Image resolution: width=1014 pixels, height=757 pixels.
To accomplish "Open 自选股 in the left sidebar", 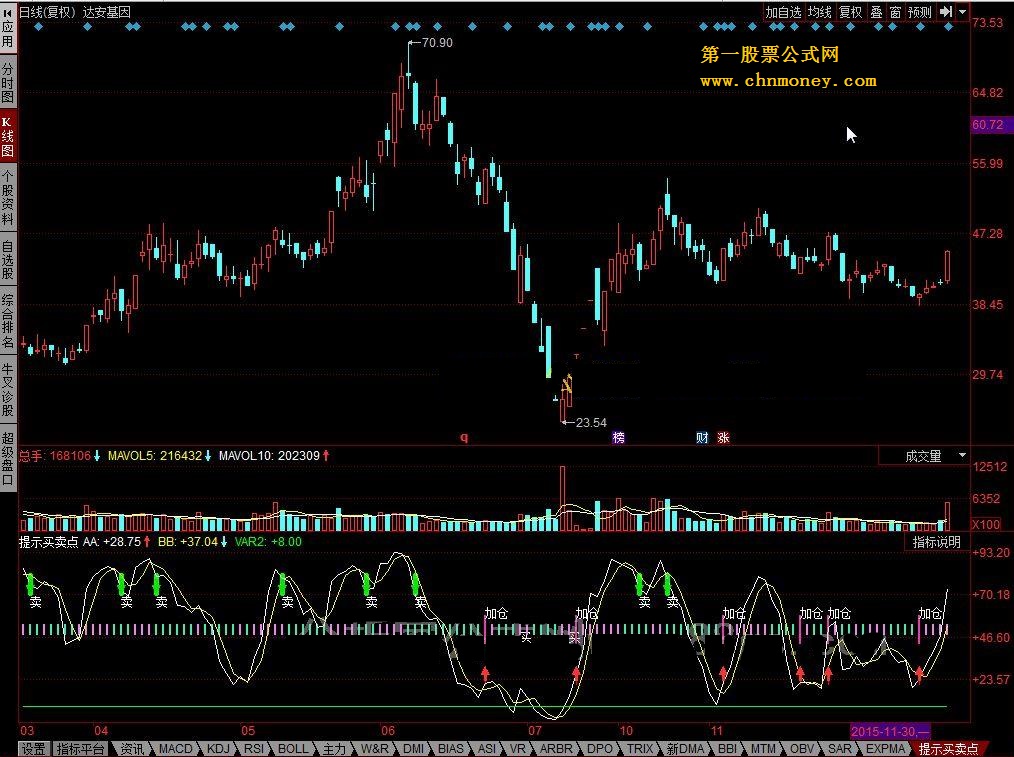I will [x=8, y=260].
